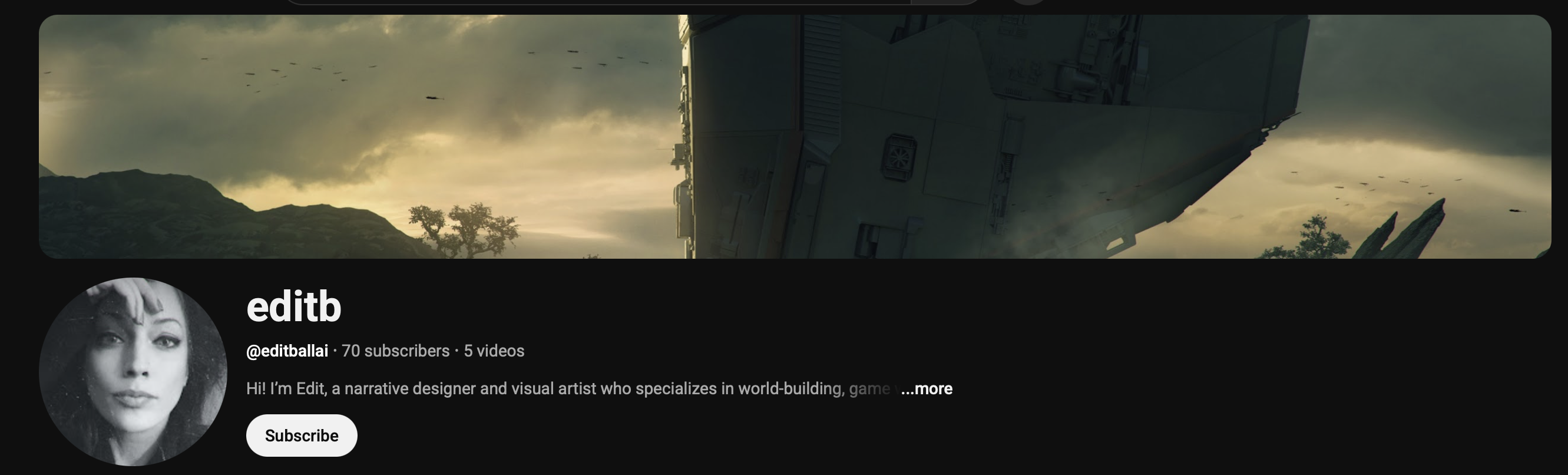Click the editb channel name heading
This screenshot has width=1568, height=475.
click(293, 306)
